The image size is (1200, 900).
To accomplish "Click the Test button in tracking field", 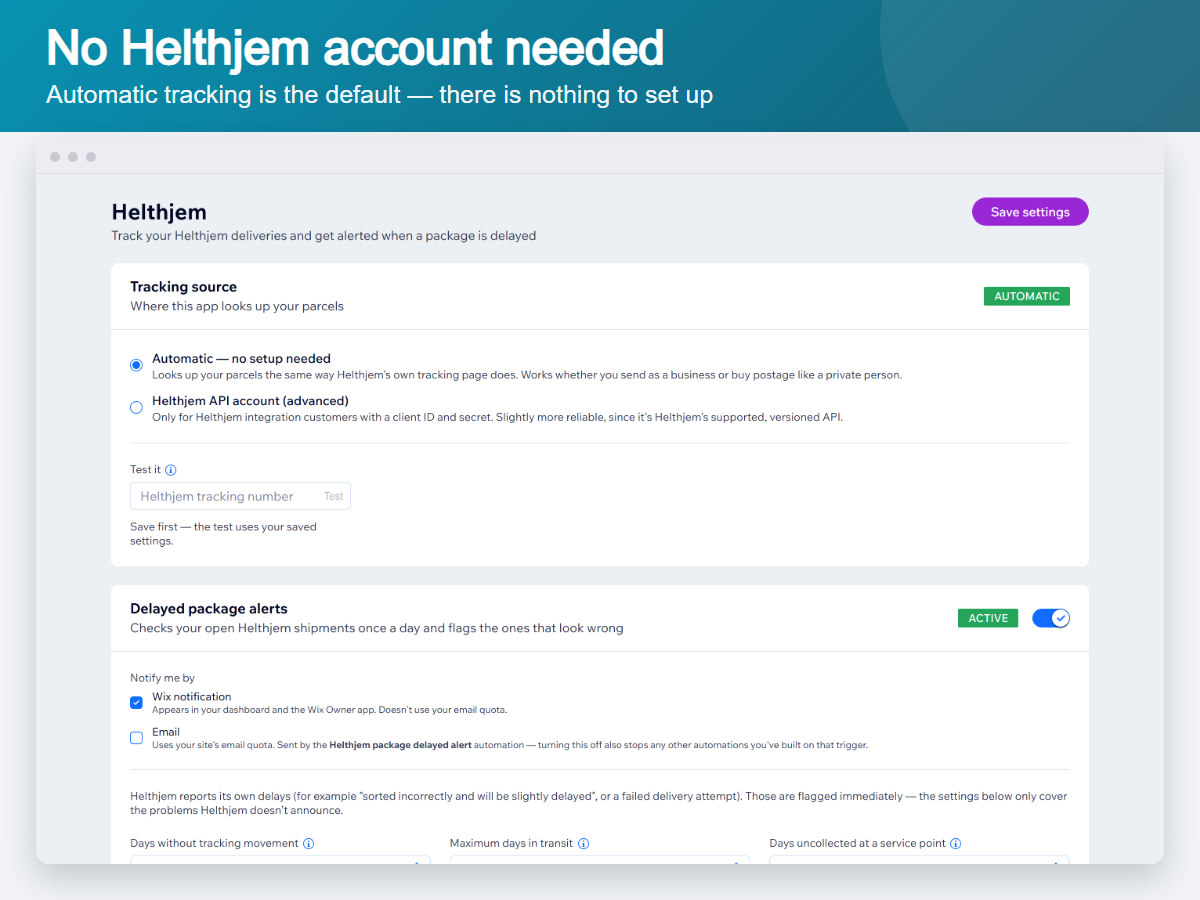I will click(334, 496).
